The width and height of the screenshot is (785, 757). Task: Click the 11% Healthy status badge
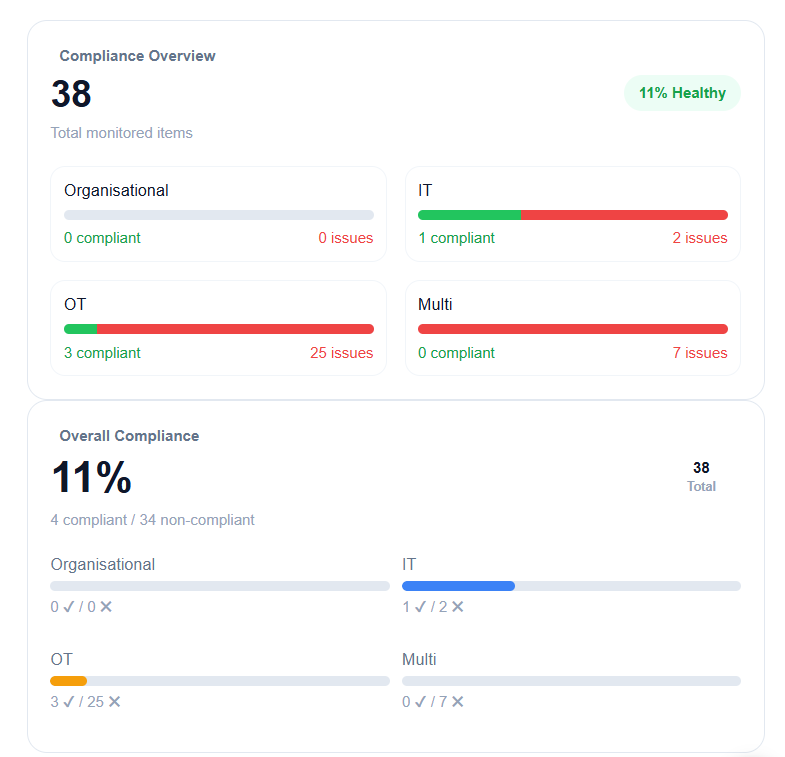click(682, 93)
